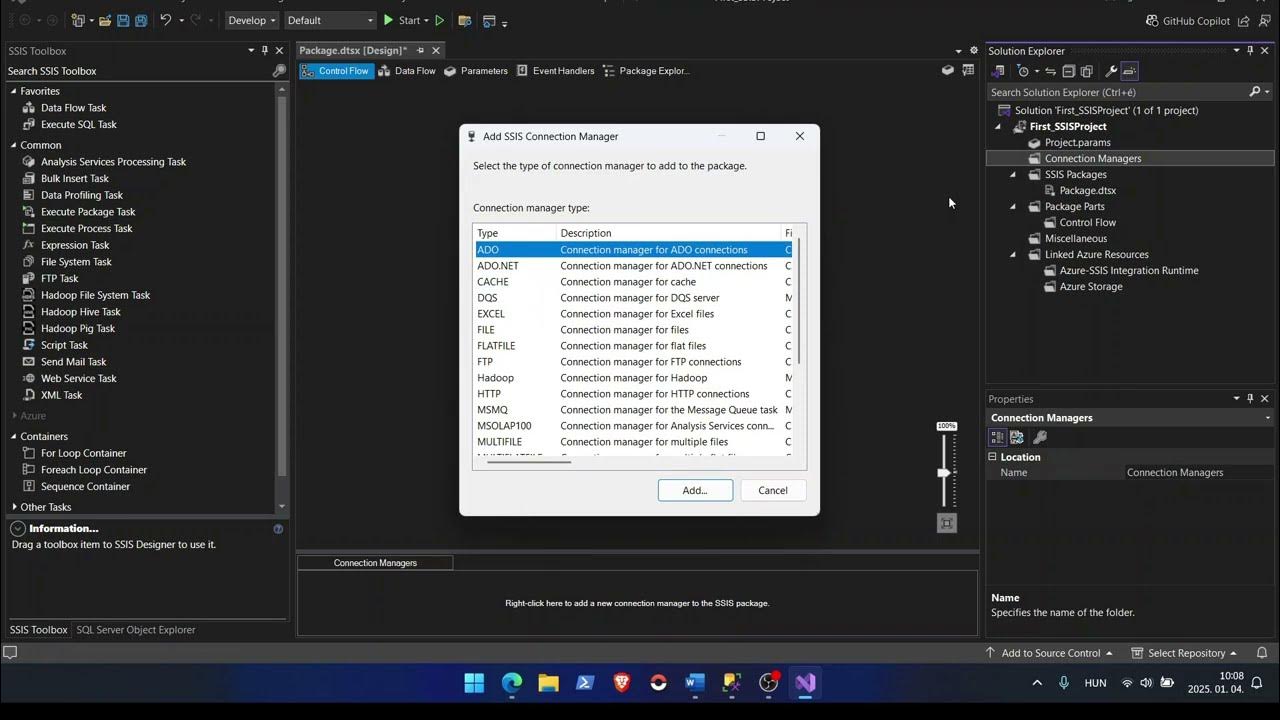
Task: Collapse the SSIS Packages tree node
Action: click(x=1013, y=174)
